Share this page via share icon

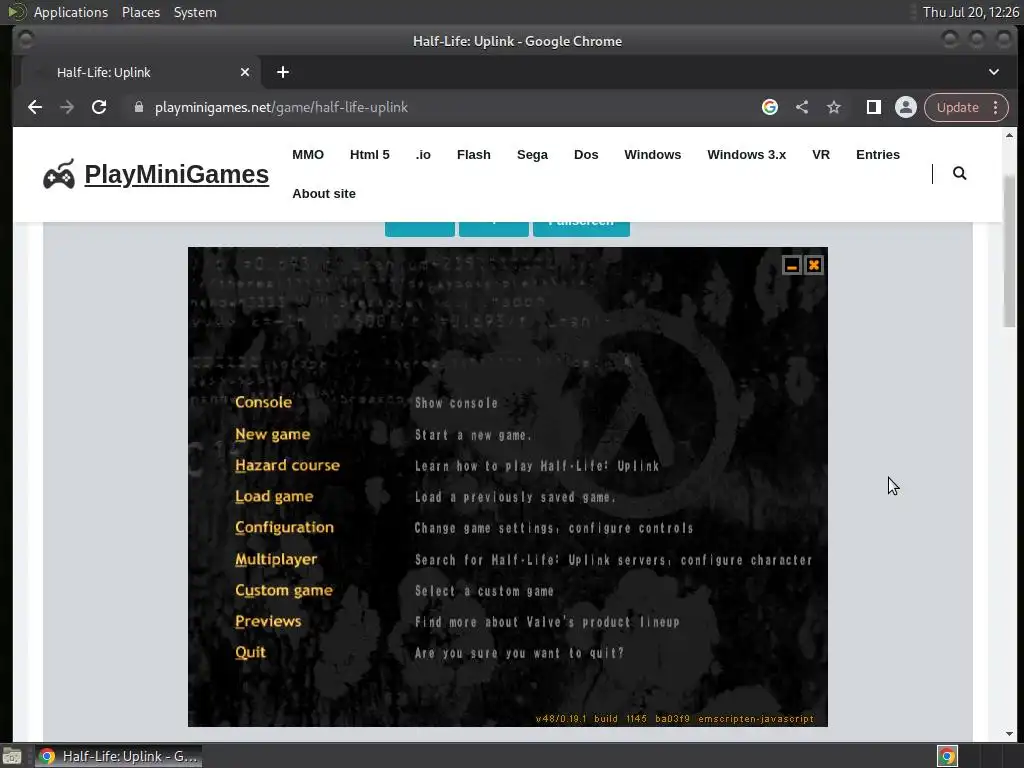(802, 107)
